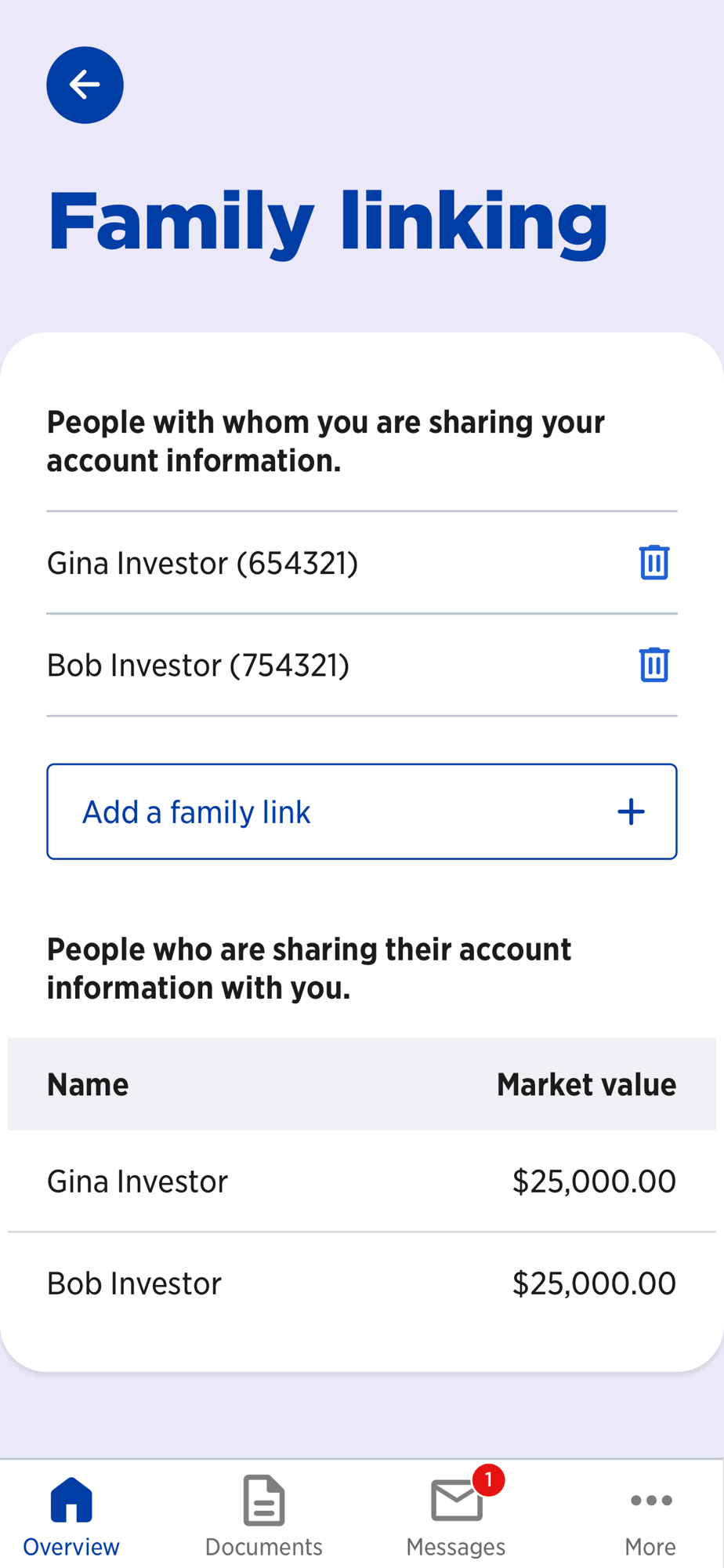Click the red notification badge on Messages
Image resolution: width=724 pixels, height=1568 pixels.
pyautogui.click(x=488, y=1479)
